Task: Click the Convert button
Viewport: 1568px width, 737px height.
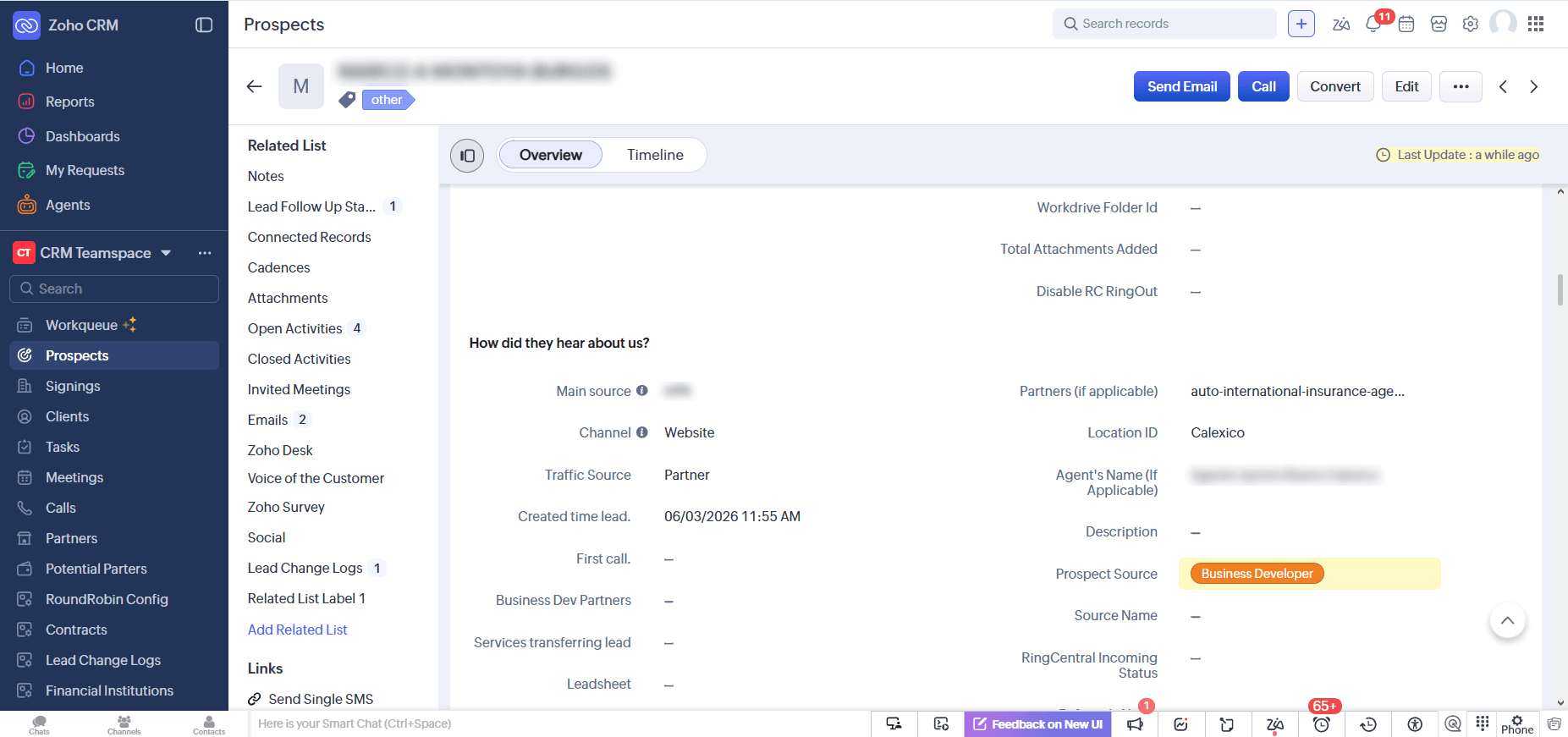Action: click(1335, 86)
